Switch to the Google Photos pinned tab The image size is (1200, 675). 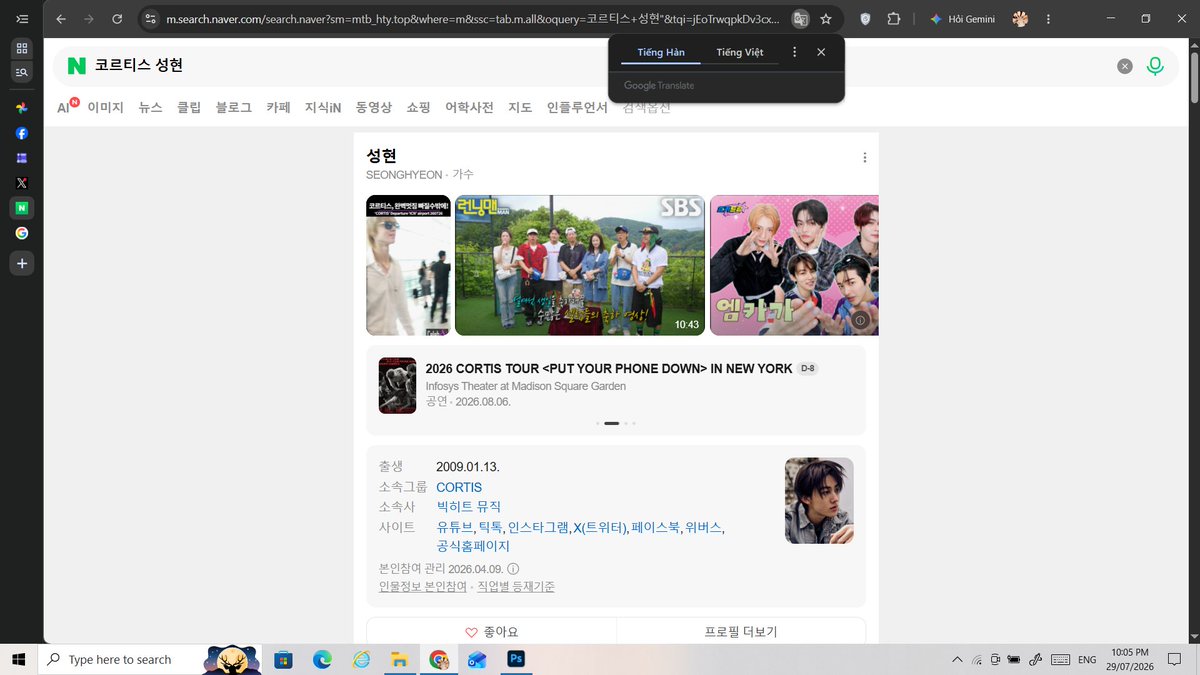click(x=21, y=107)
